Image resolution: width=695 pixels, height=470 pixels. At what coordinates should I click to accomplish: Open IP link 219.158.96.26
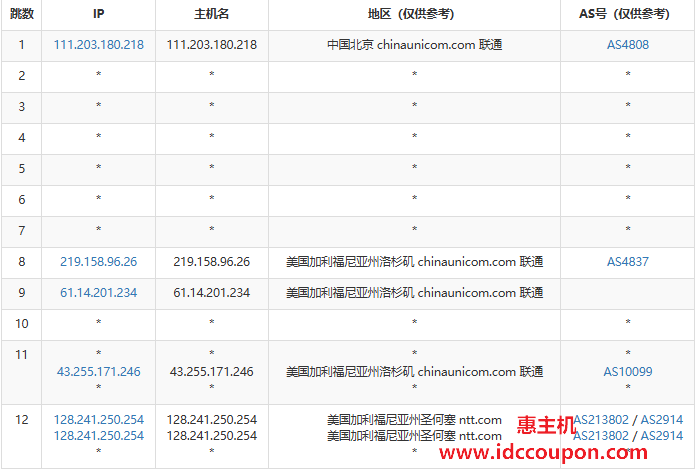(98, 262)
